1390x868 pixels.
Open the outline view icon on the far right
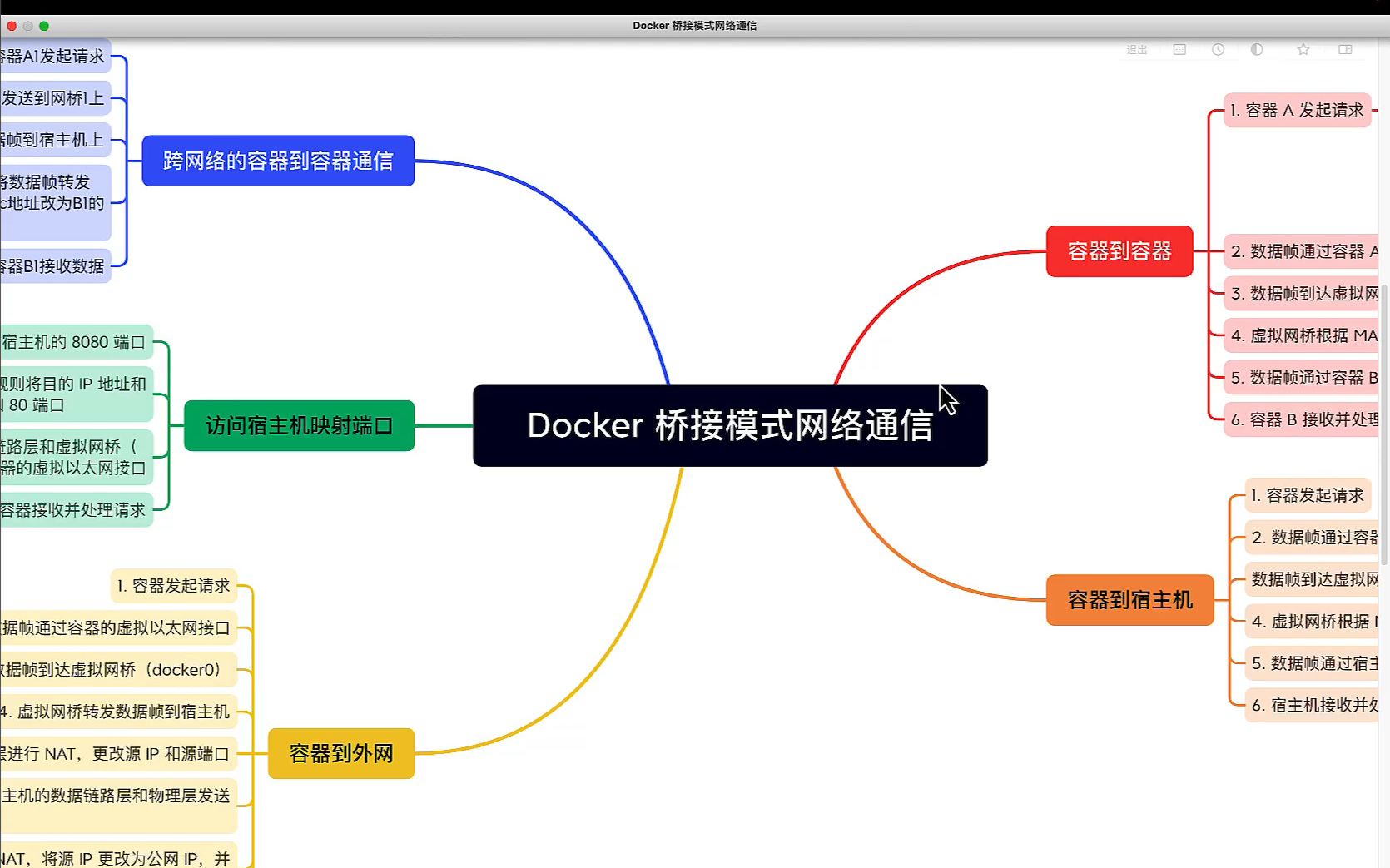(x=1345, y=49)
